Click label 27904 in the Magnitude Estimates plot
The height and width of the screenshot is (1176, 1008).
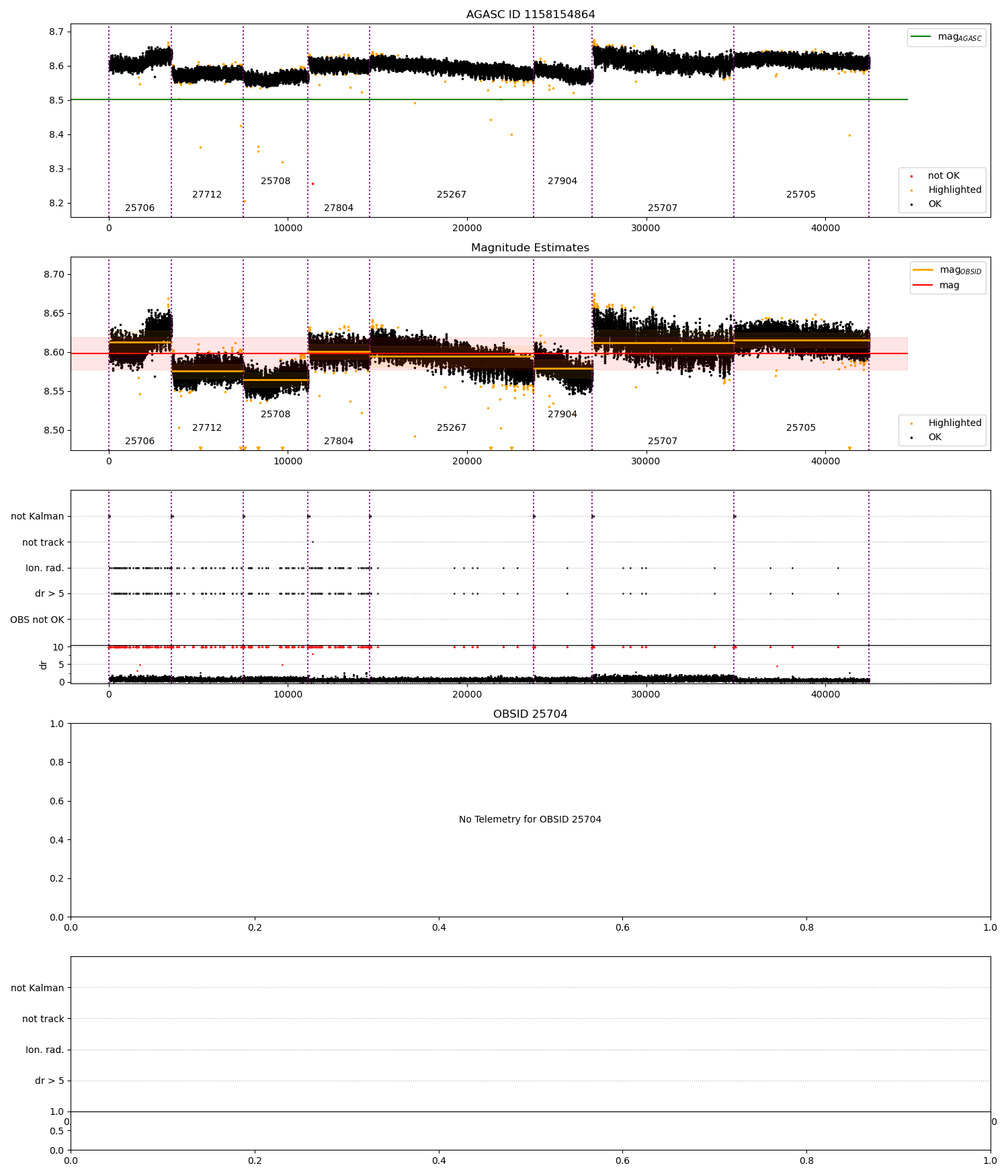point(562,415)
